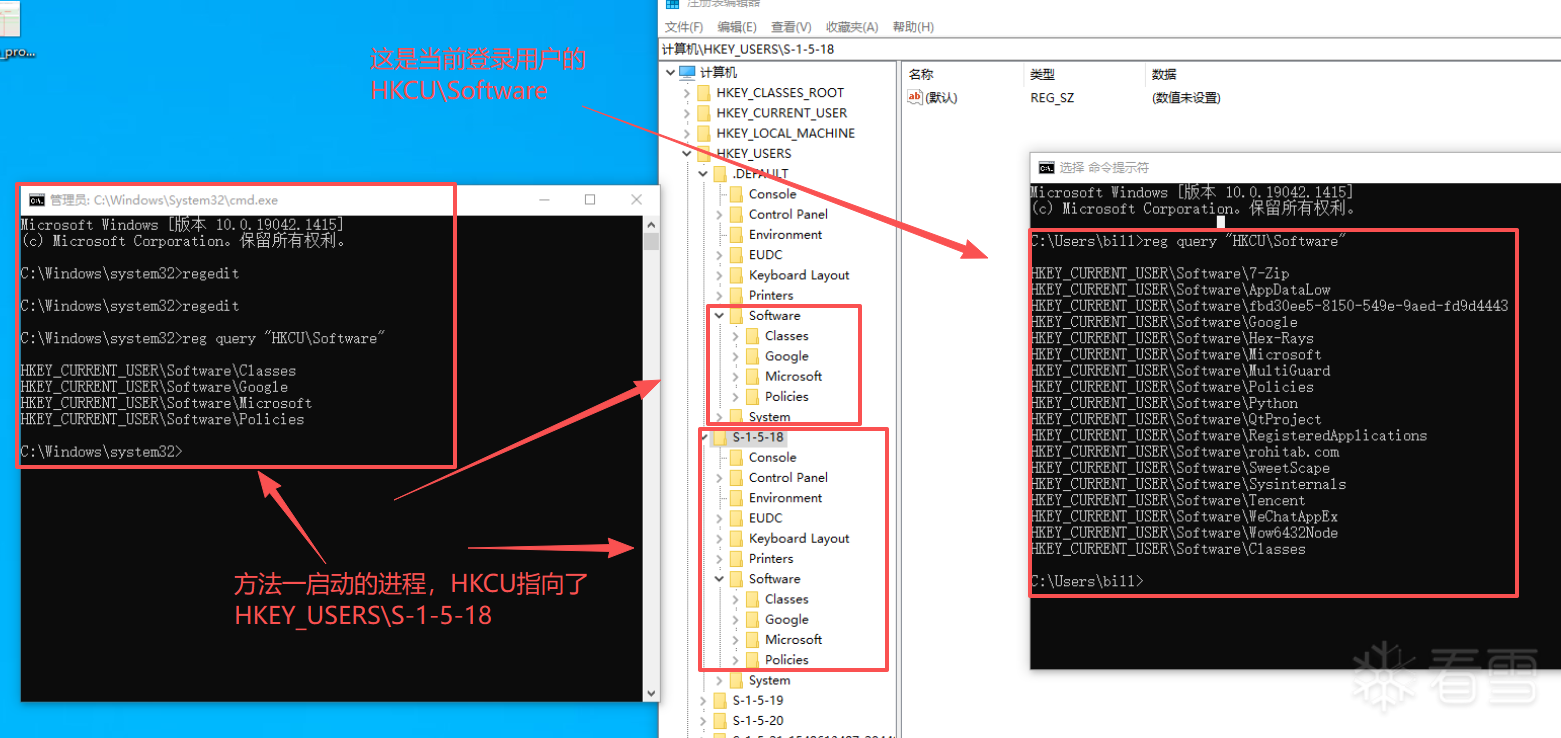This screenshot has width=1561, height=738.
Task: Click the Printers folder icon under .DEFAULT
Action: point(736,295)
